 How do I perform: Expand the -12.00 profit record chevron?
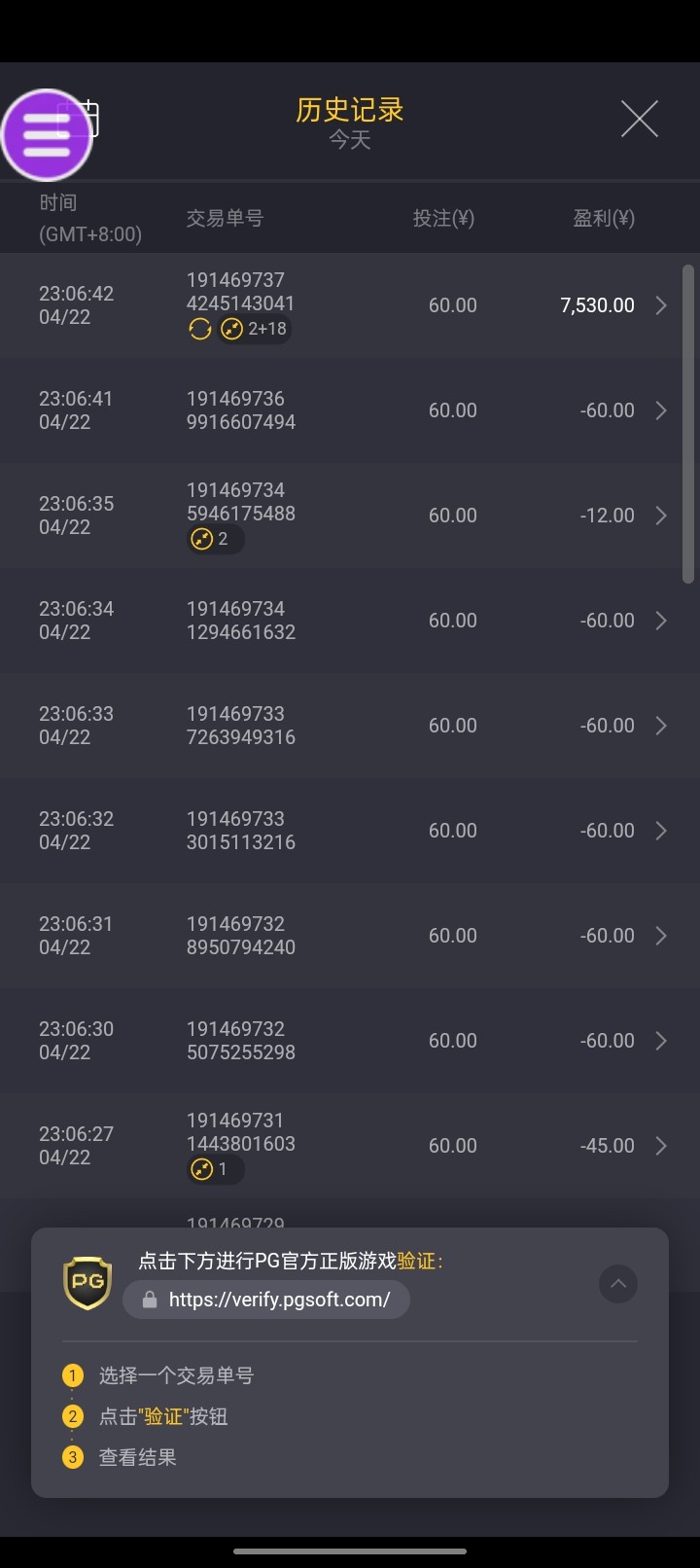point(661,516)
